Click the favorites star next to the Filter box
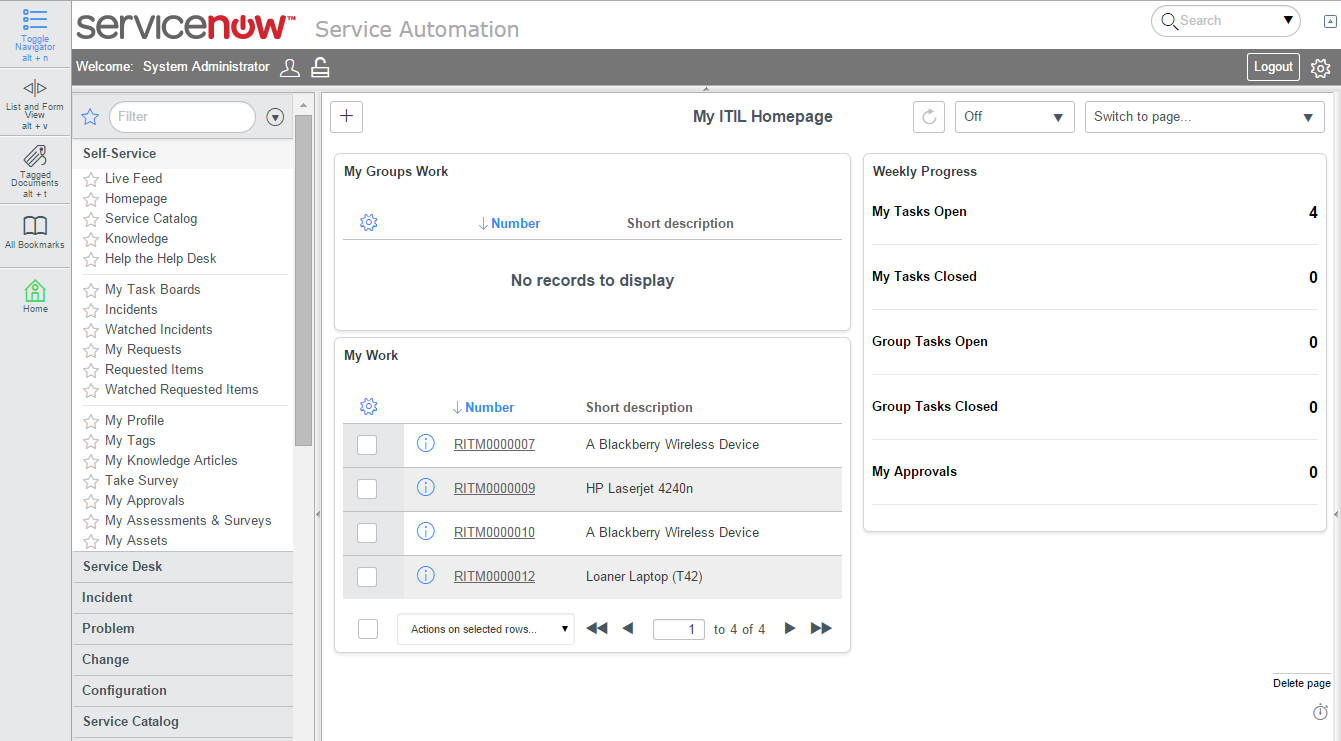 point(90,117)
